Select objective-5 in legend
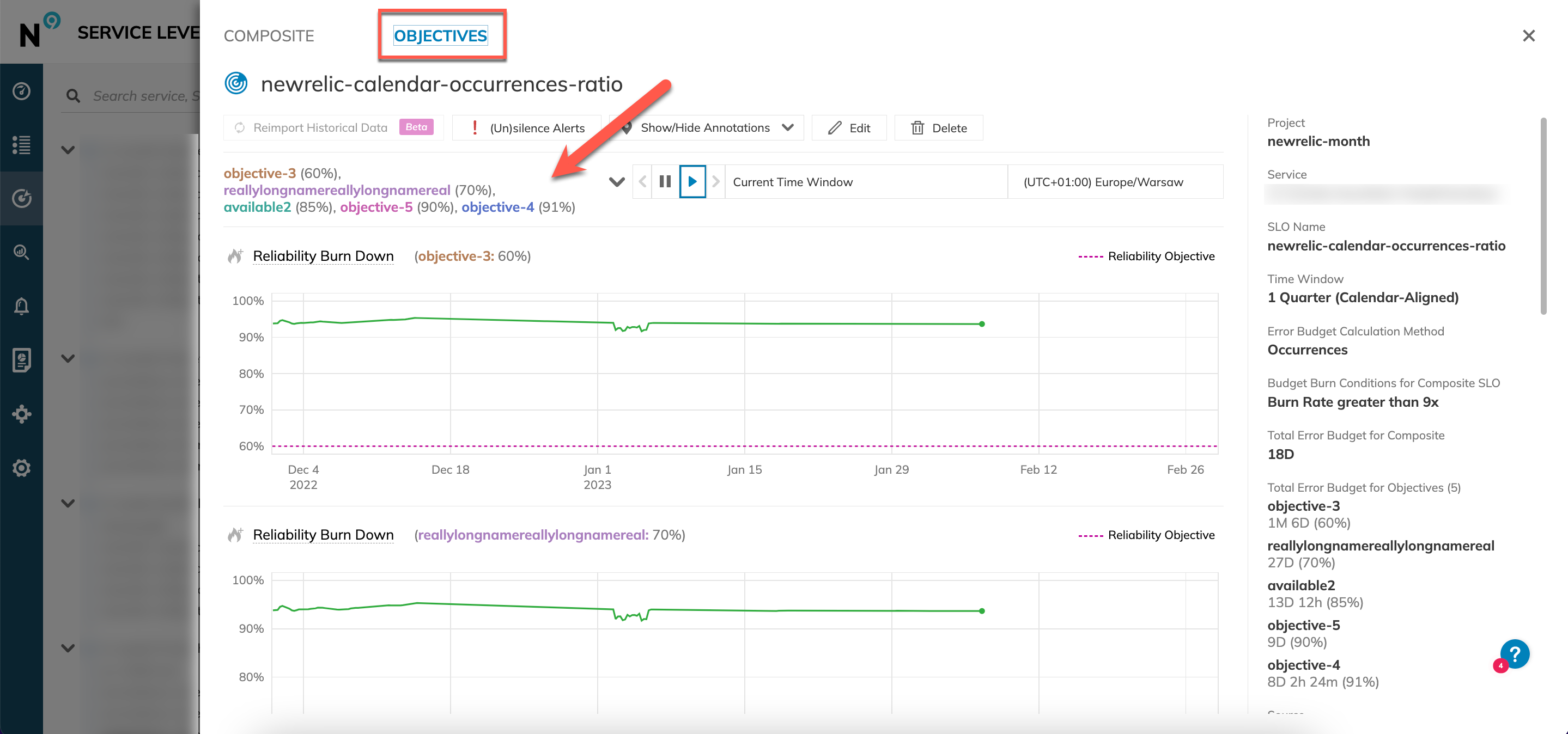Screen dimensions: 1568x734 (x=376, y=207)
